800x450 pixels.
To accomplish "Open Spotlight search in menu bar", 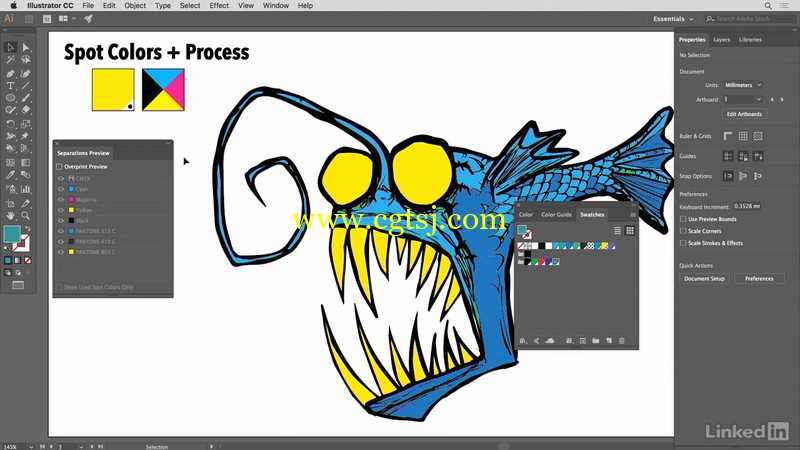I will click(768, 6).
